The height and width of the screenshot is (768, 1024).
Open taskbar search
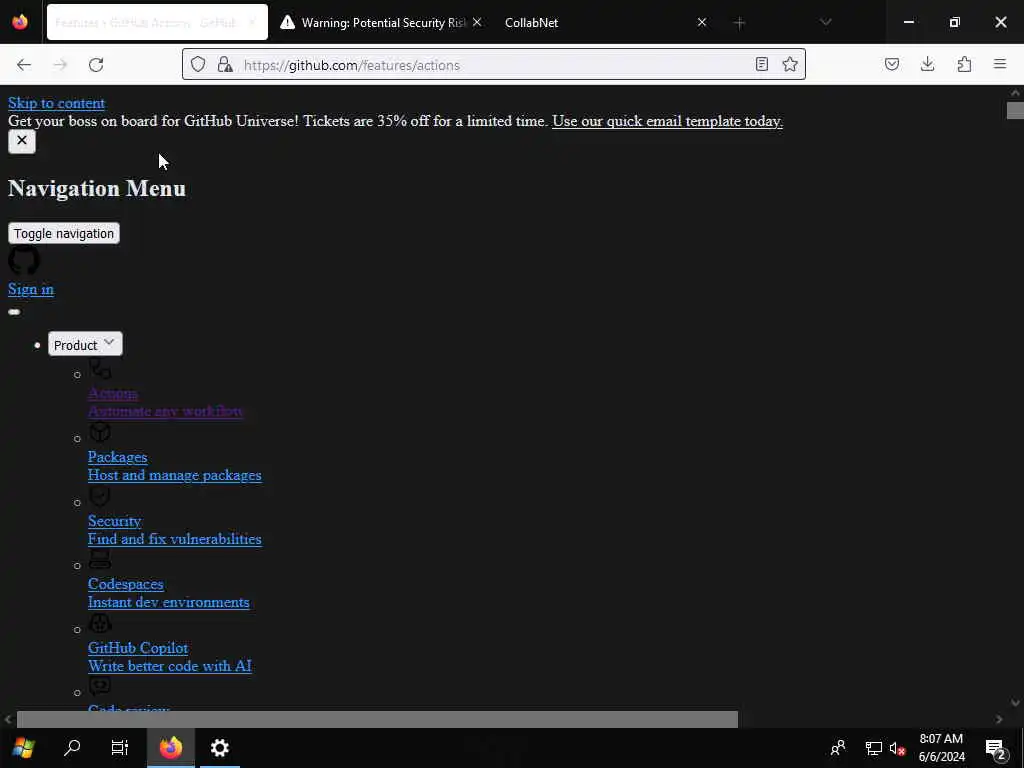[x=72, y=747]
